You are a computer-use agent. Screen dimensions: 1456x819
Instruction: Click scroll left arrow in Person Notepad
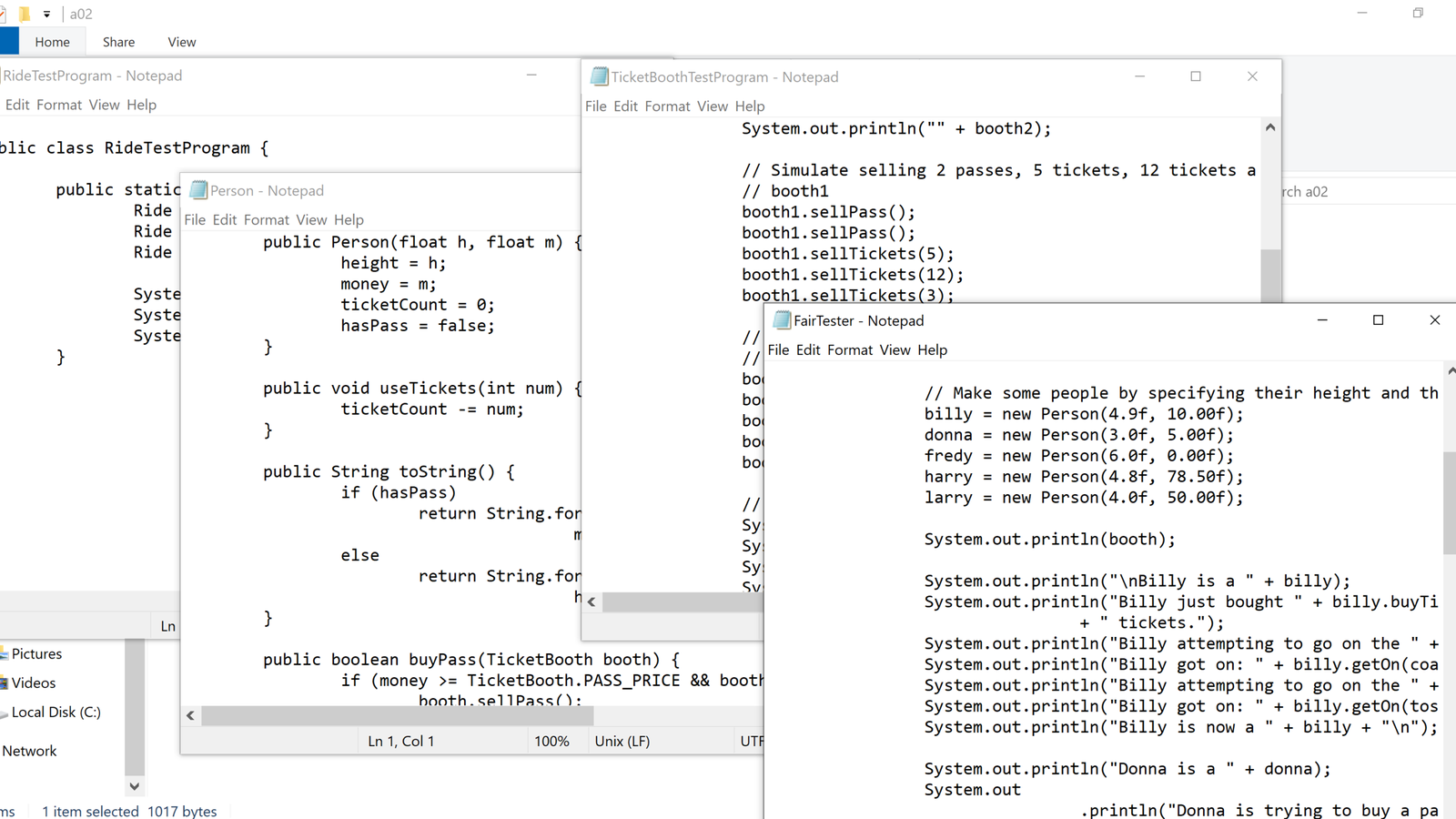point(190,715)
